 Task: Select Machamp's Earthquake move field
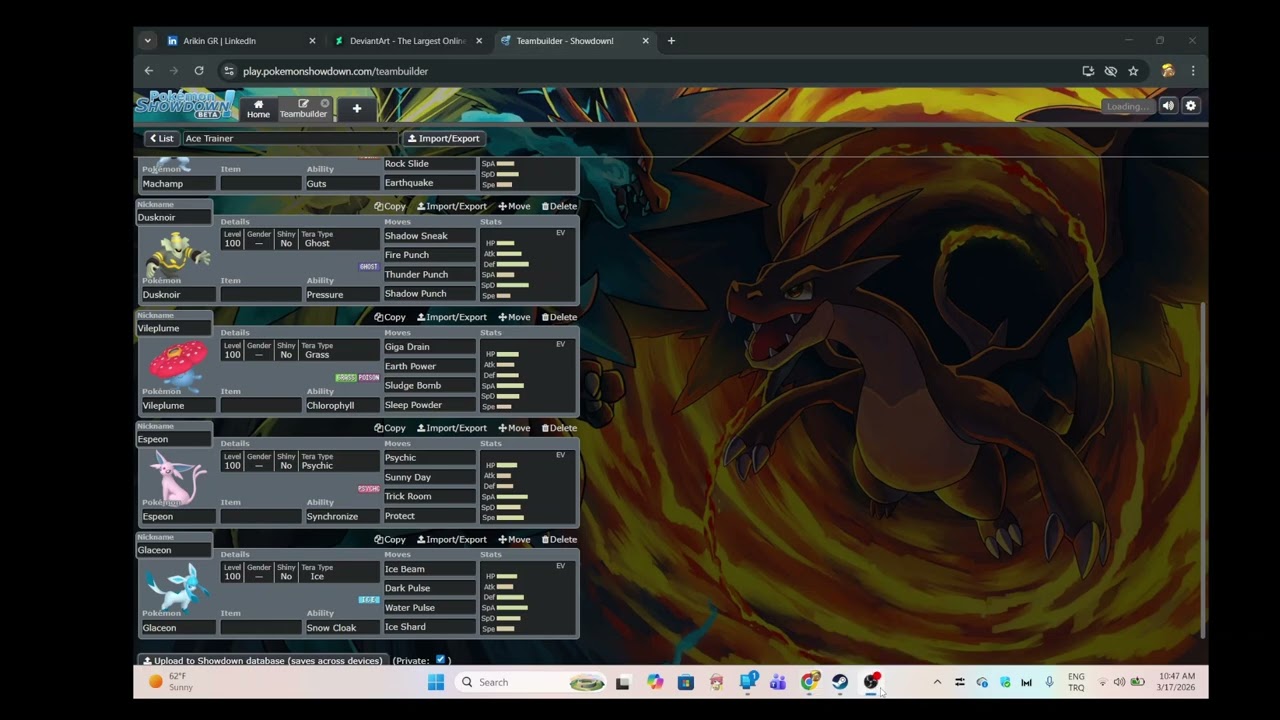coord(429,183)
